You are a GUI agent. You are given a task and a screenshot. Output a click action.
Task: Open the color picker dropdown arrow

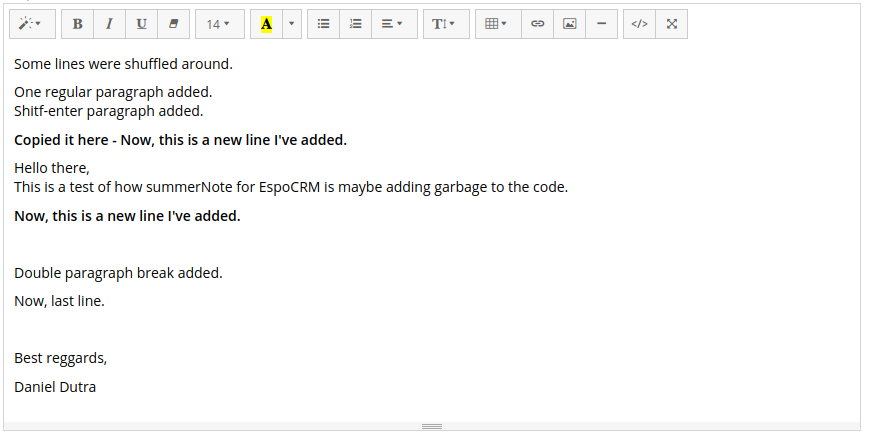click(292, 24)
